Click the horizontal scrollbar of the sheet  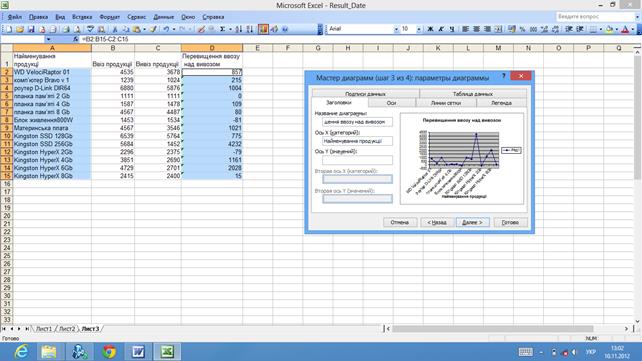[x=508, y=329]
